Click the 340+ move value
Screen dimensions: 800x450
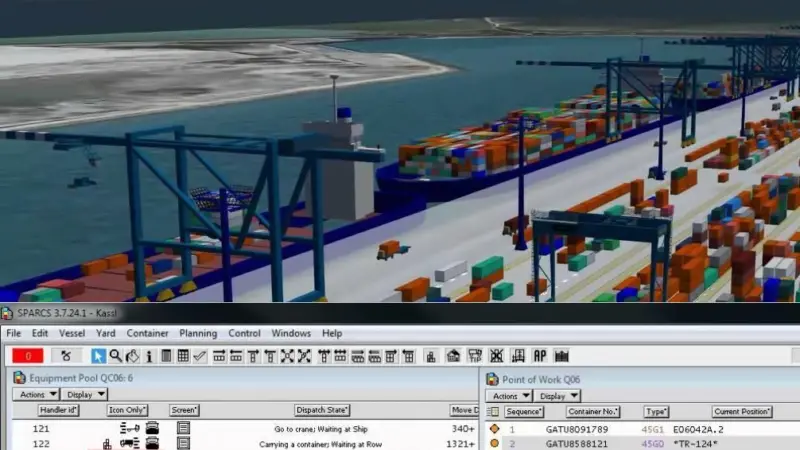(463, 429)
